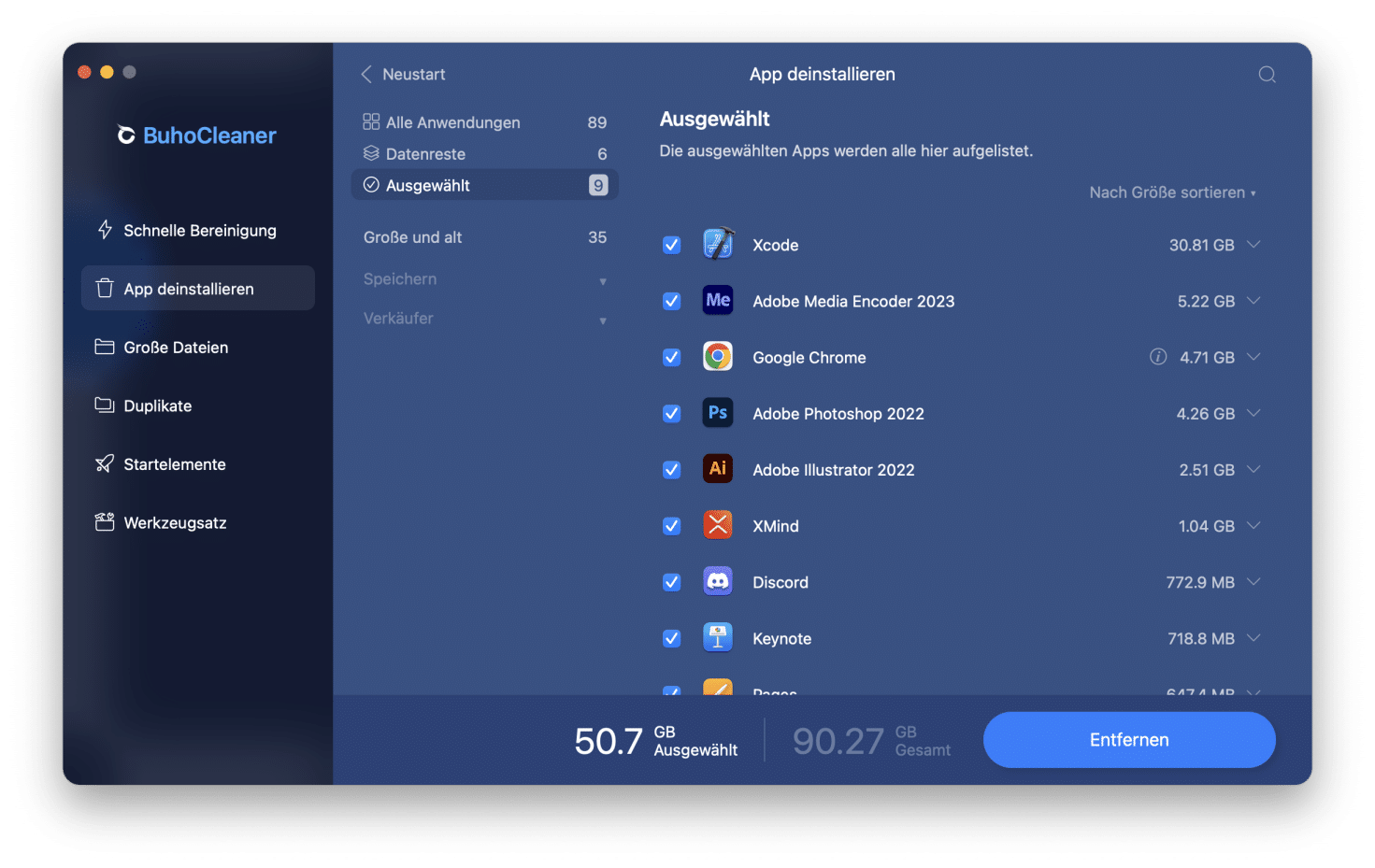Expand the XMind row chevron
The height and width of the screenshot is (868, 1375).
click(1253, 525)
